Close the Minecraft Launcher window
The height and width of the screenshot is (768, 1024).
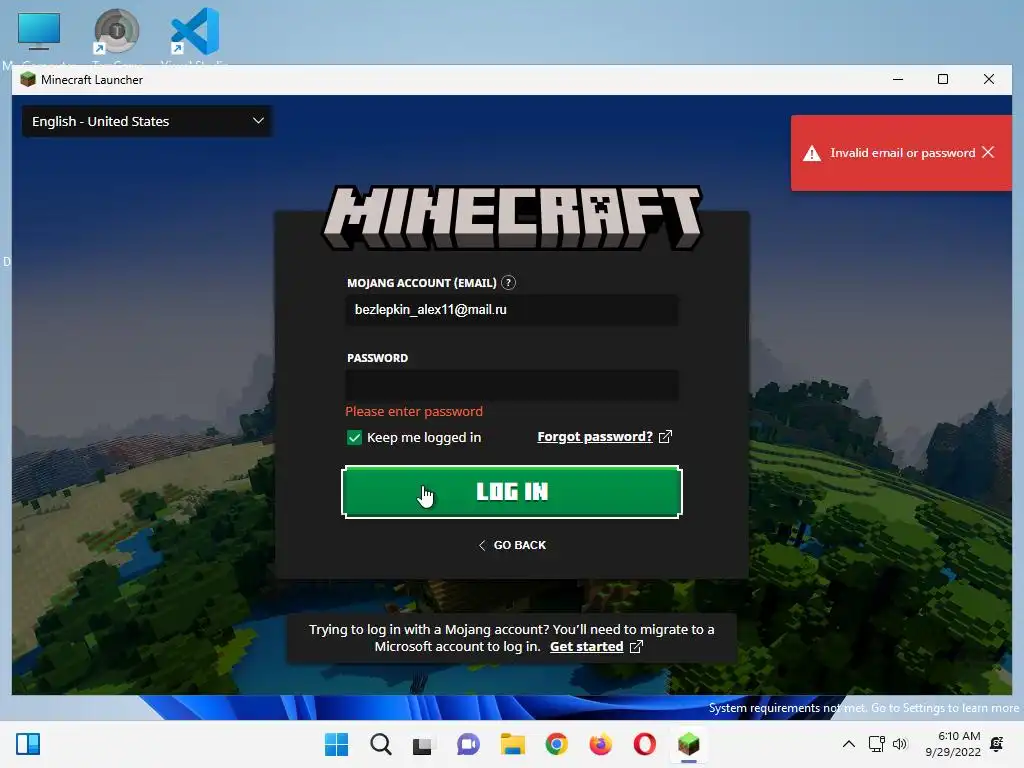pyautogui.click(x=989, y=79)
